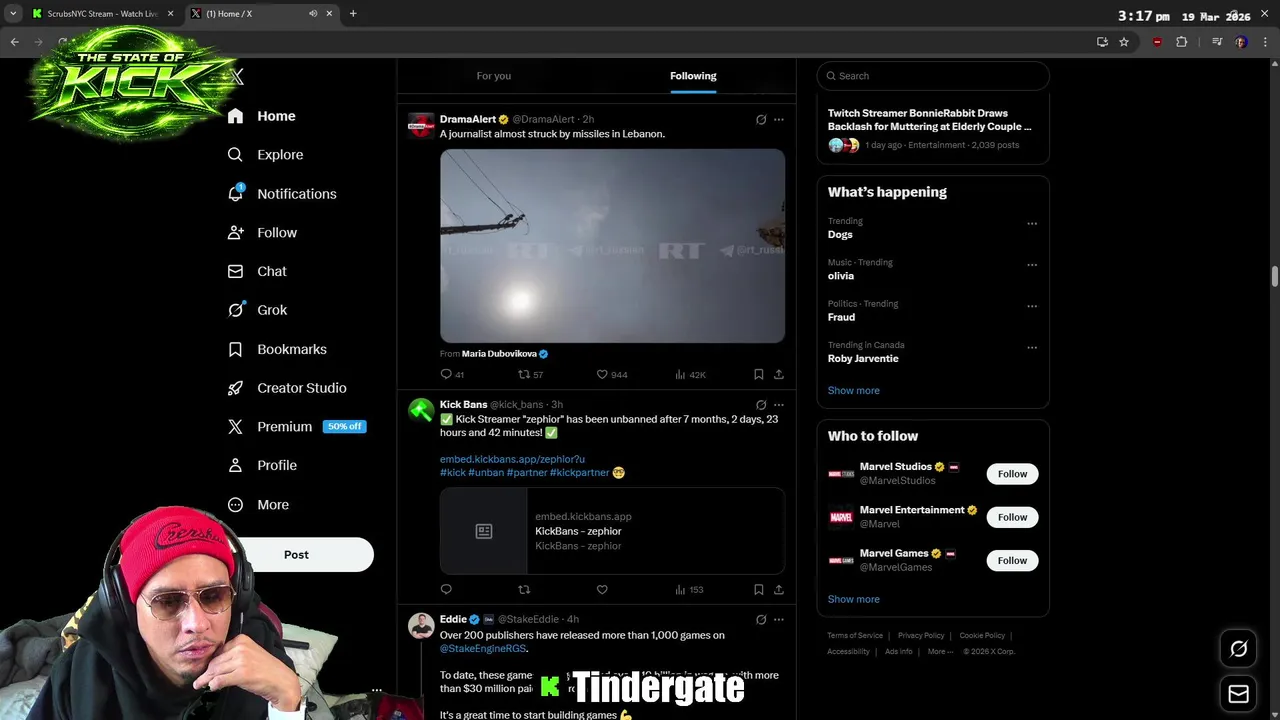Open Bookmarks in the sidebar
Image resolution: width=1280 pixels, height=720 pixels.
tap(277, 349)
